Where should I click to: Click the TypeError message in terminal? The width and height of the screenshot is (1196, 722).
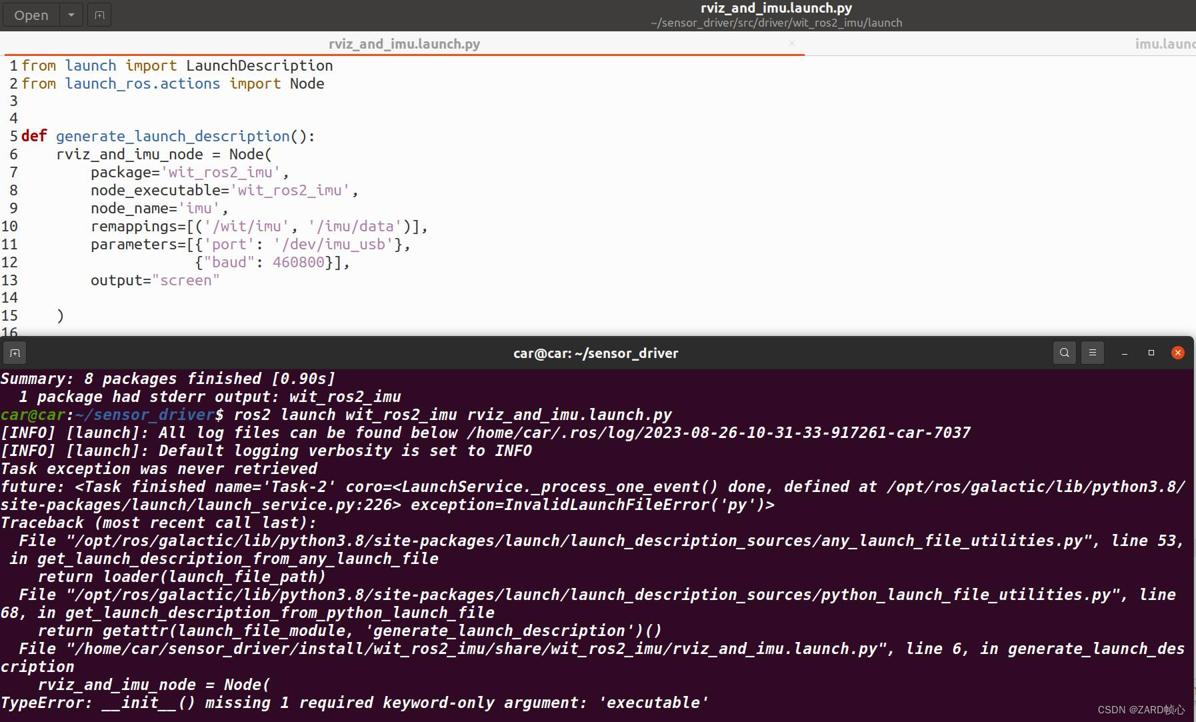tap(354, 703)
